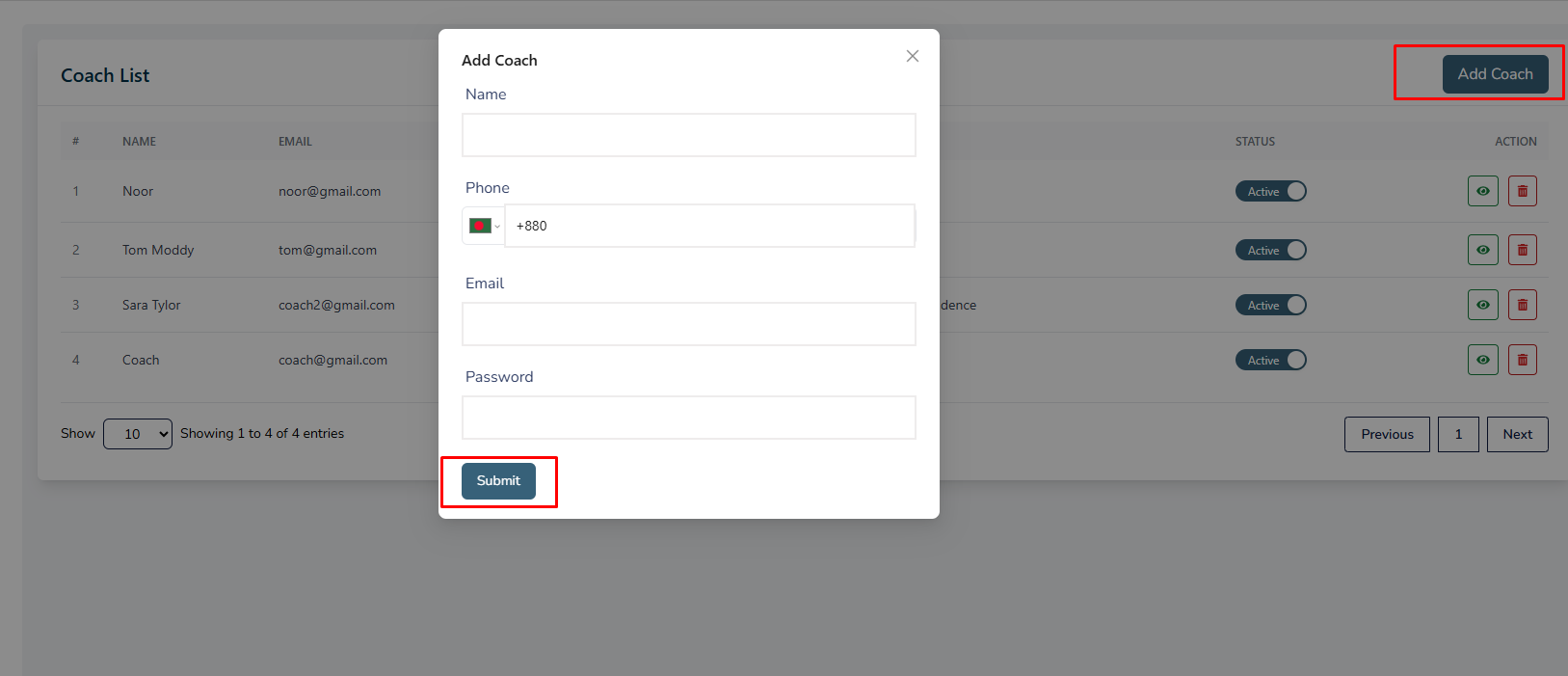Focus the Name input field
Image resolution: width=1568 pixels, height=676 pixels.
689,135
